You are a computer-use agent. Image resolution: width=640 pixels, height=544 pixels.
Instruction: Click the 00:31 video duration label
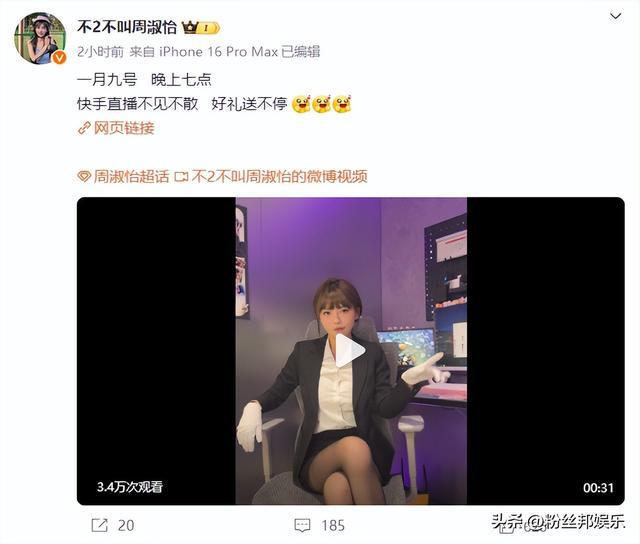[x=598, y=488]
